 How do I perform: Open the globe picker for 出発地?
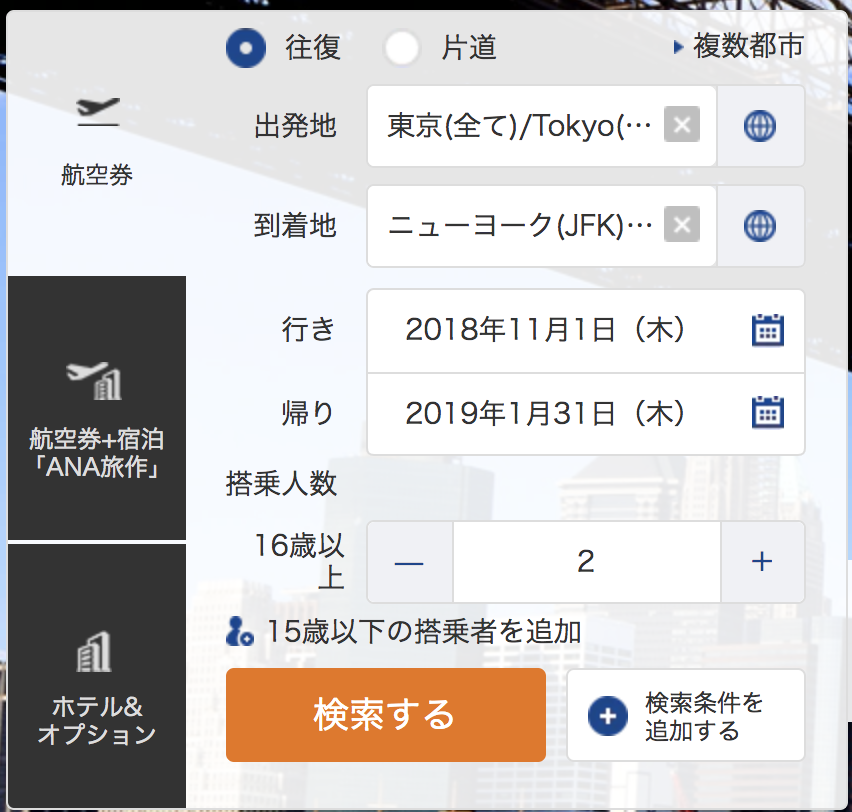pyautogui.click(x=760, y=126)
